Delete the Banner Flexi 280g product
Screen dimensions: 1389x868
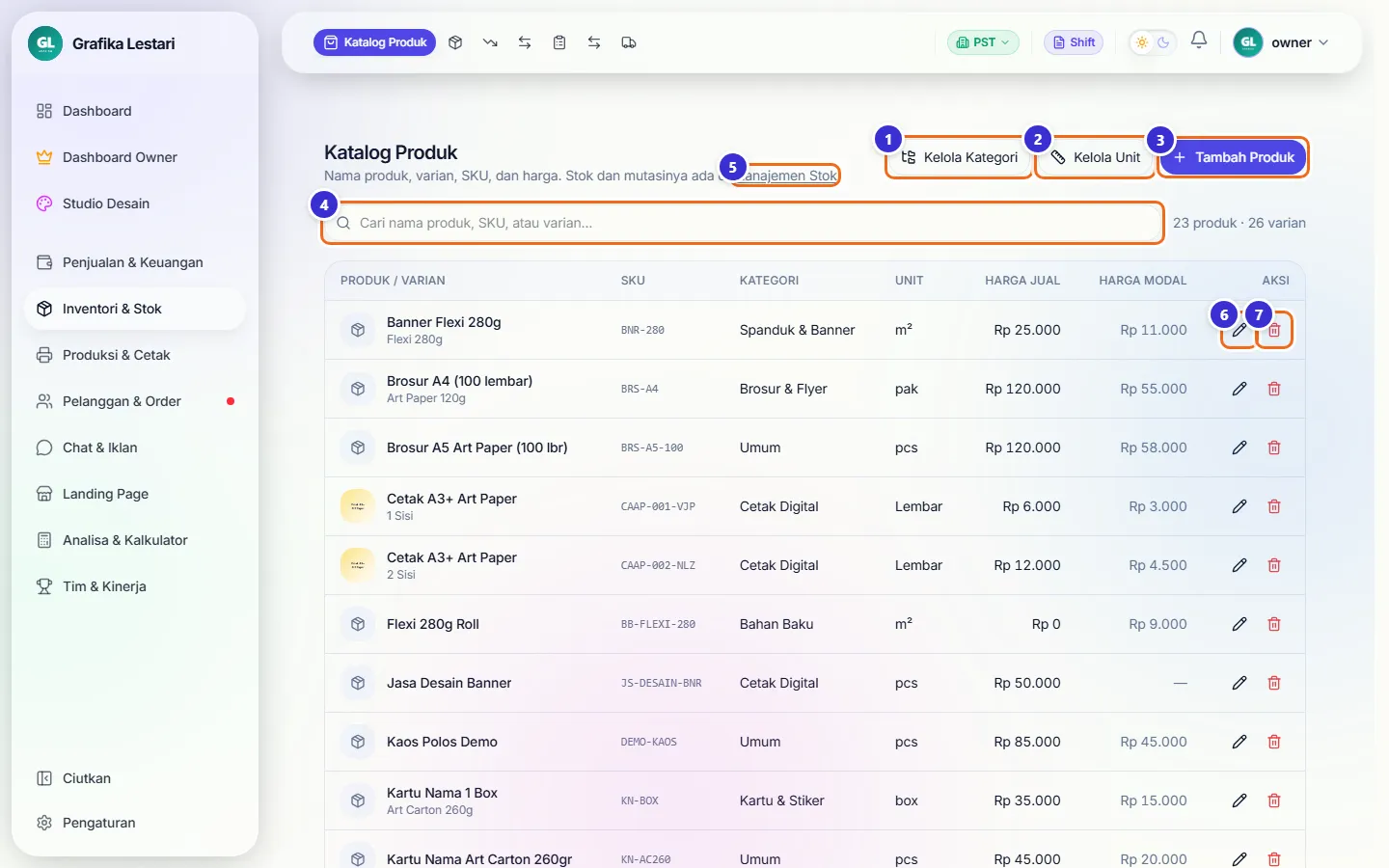(x=1274, y=330)
